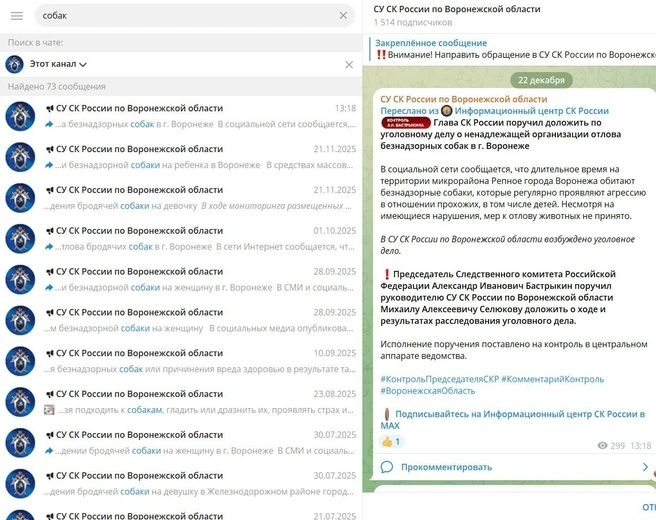Click forwarded arrow icon in 01.10.2025 result

point(49,247)
